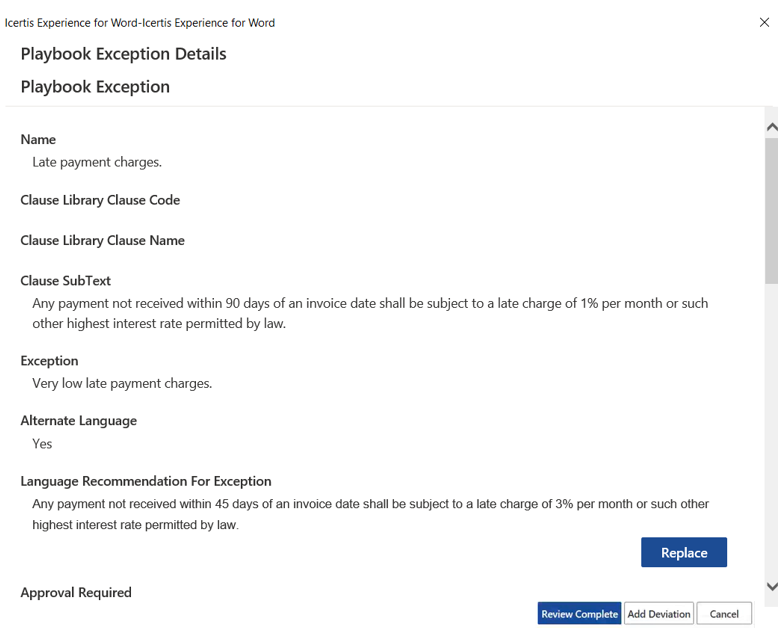The width and height of the screenshot is (780, 635).
Task: Click the scrollbar up arrow
Action: pyautogui.click(x=771, y=128)
